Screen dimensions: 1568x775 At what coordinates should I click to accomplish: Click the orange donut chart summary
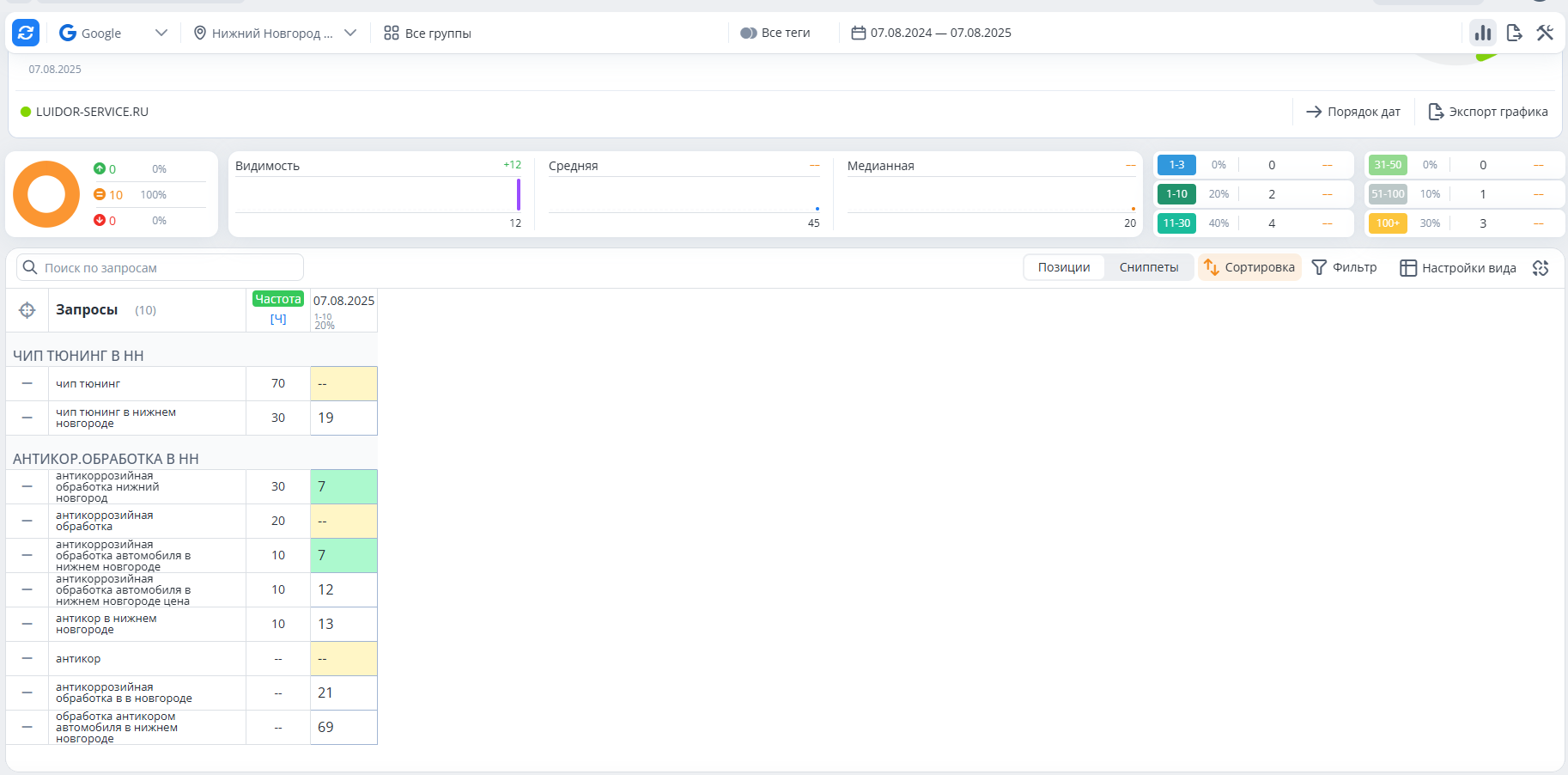[46, 194]
